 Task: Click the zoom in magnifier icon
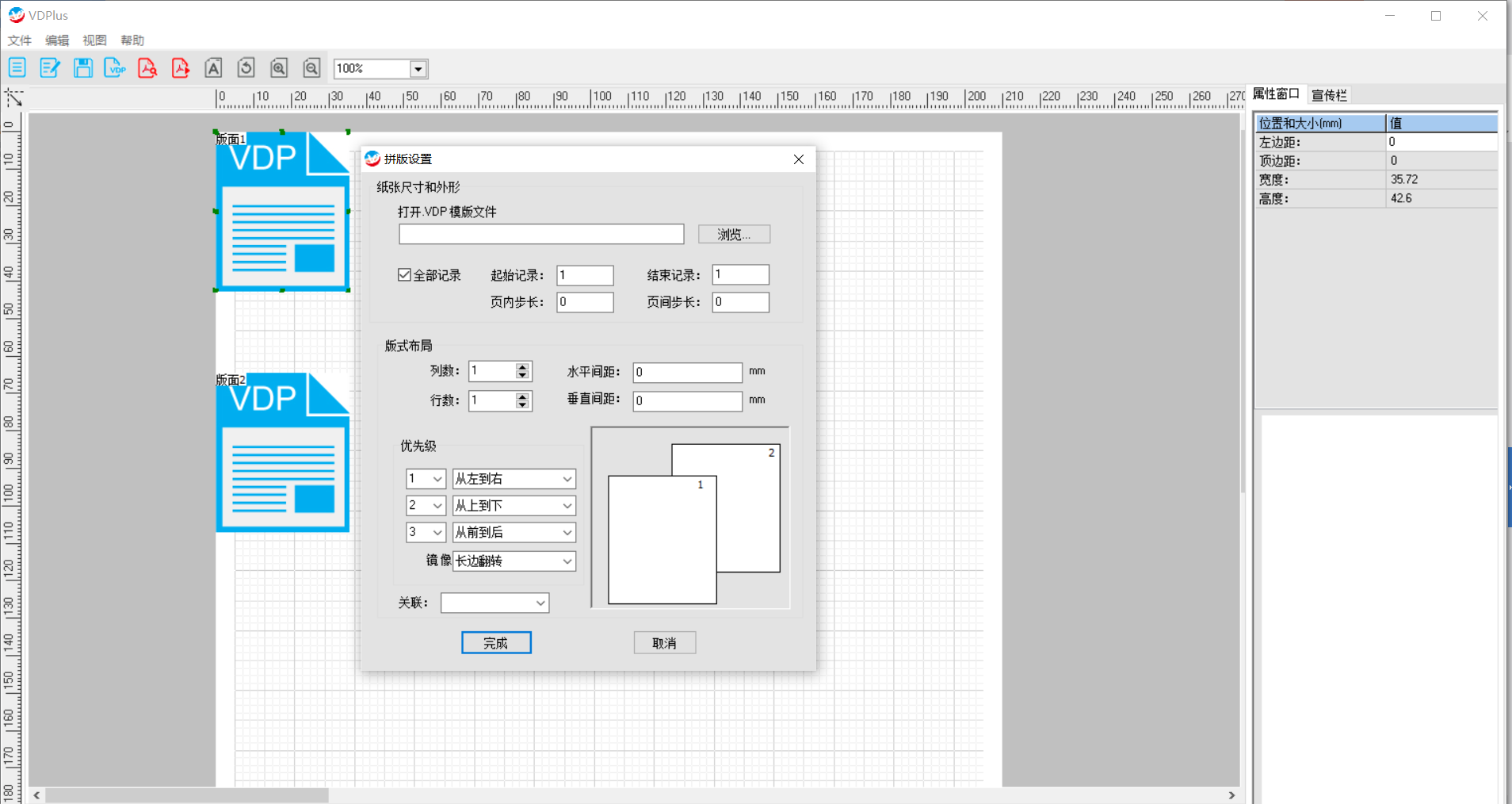[x=279, y=67]
